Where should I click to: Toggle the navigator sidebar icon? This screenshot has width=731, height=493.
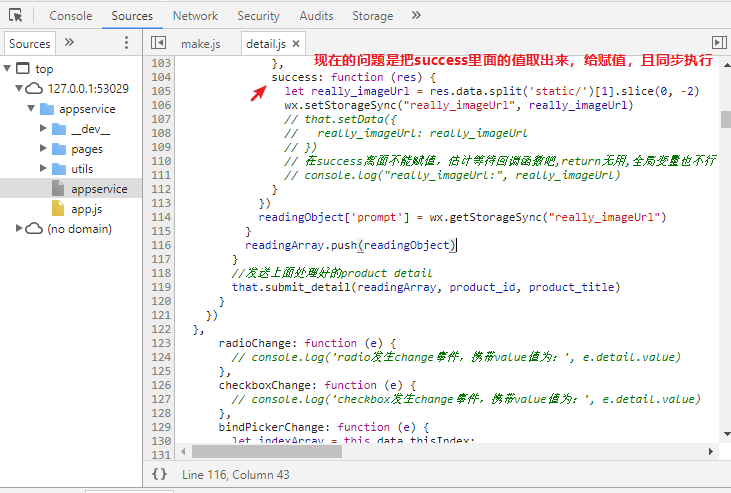click(159, 43)
